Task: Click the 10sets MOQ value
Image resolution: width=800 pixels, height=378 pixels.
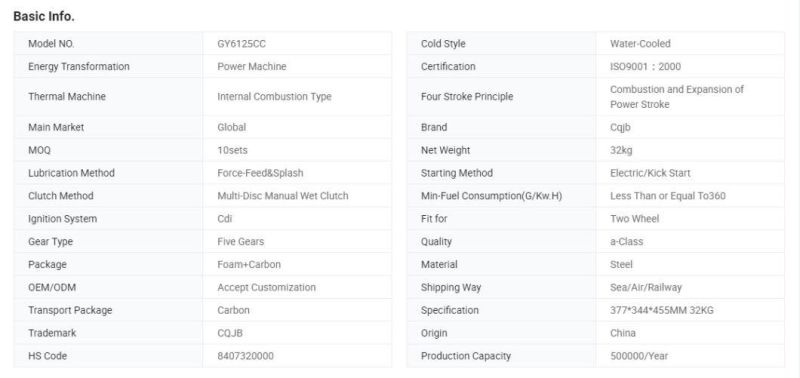Action: [232, 150]
